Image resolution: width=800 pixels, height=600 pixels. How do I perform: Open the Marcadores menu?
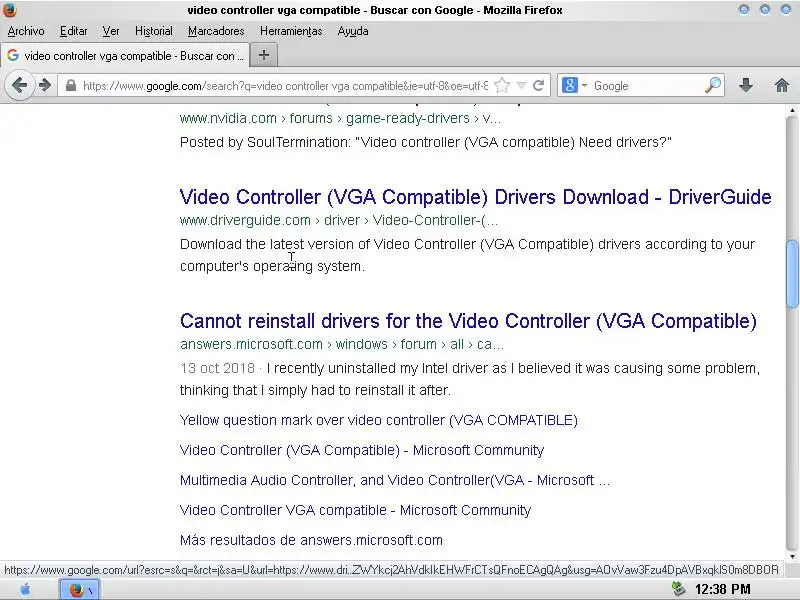(x=216, y=31)
